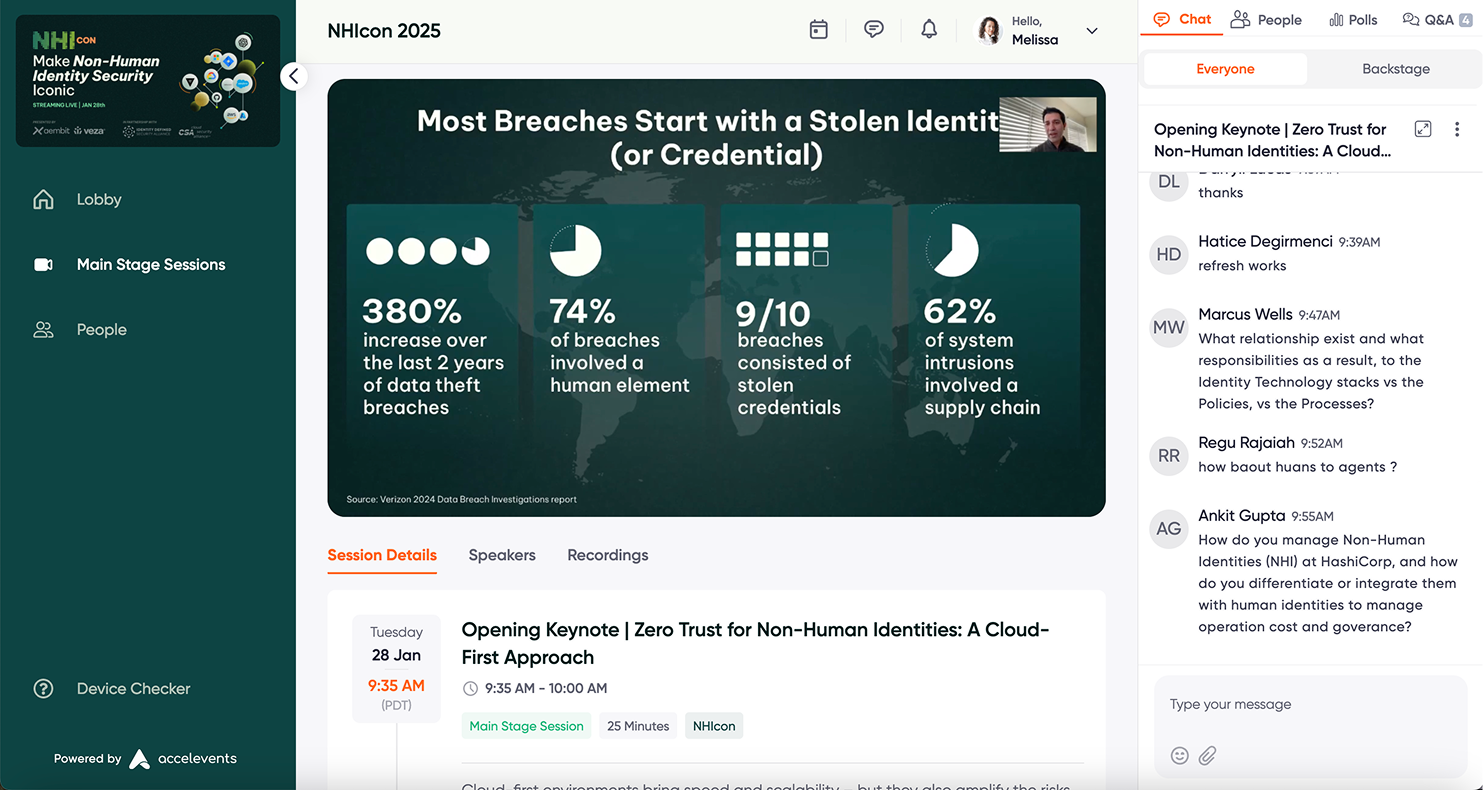This screenshot has width=1483, height=791.
Task: Click the attachment paperclip icon
Action: [x=1208, y=756]
